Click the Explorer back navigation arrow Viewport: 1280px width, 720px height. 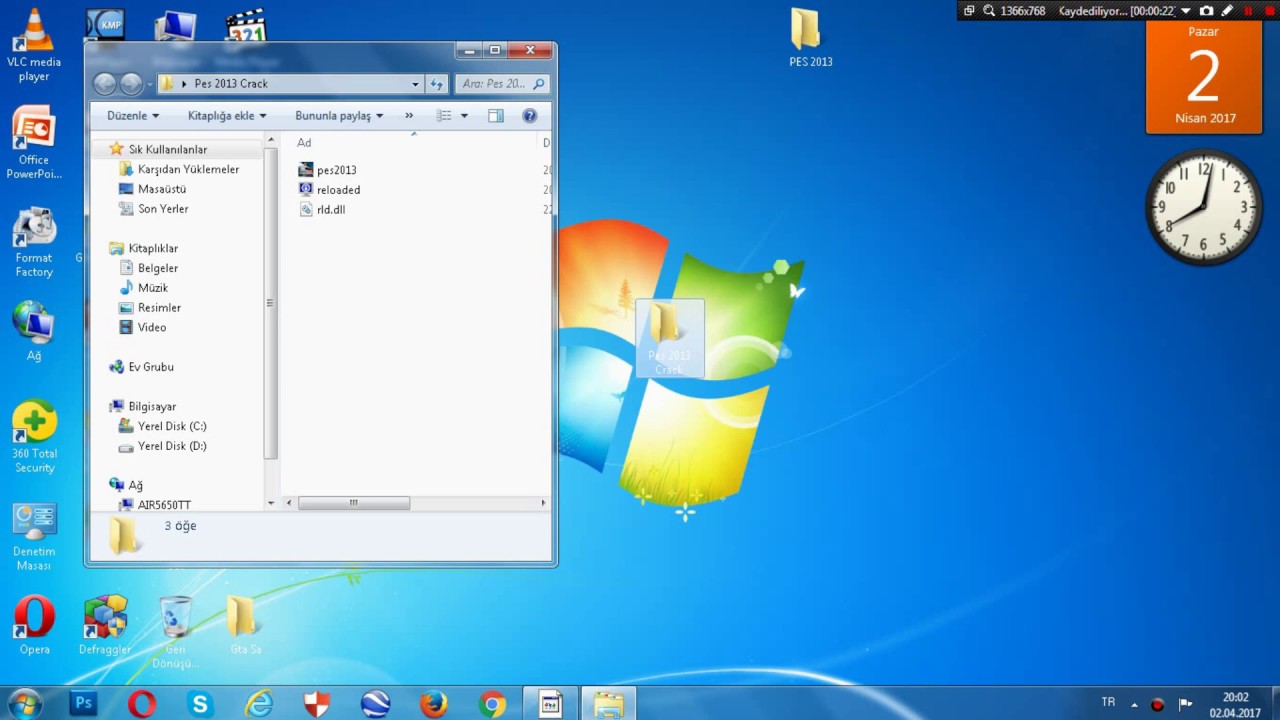[104, 84]
